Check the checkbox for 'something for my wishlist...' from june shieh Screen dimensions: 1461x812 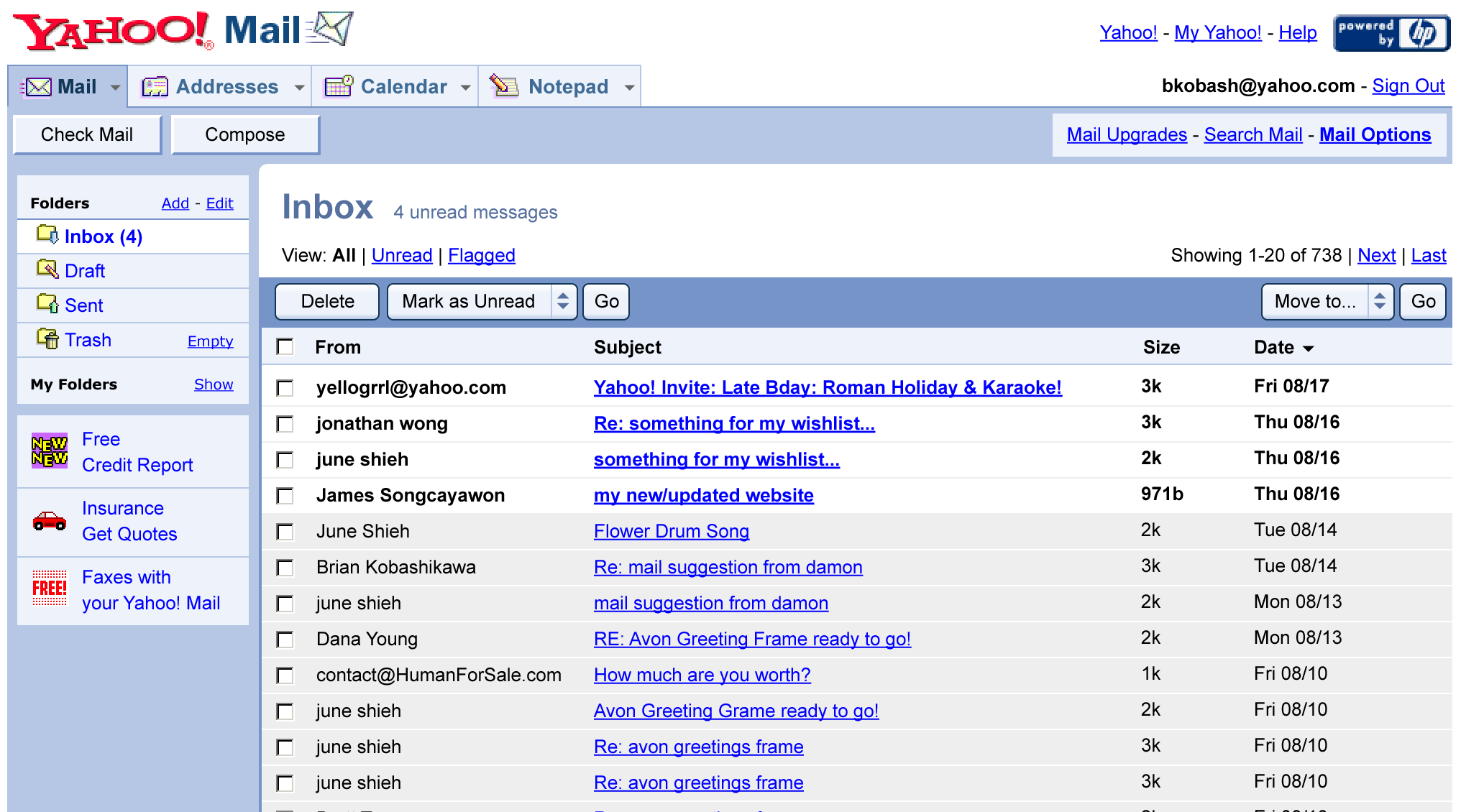coord(285,460)
